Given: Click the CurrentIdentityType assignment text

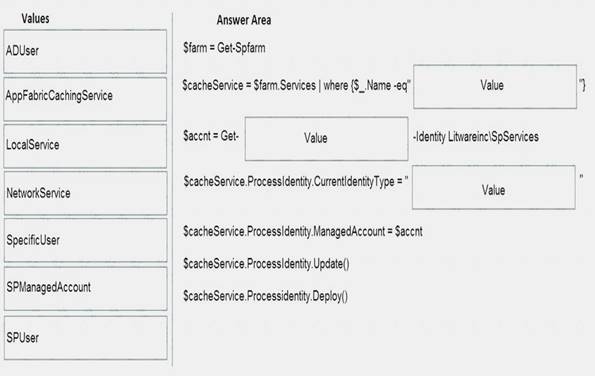Looking at the screenshot, I should coord(296,181).
